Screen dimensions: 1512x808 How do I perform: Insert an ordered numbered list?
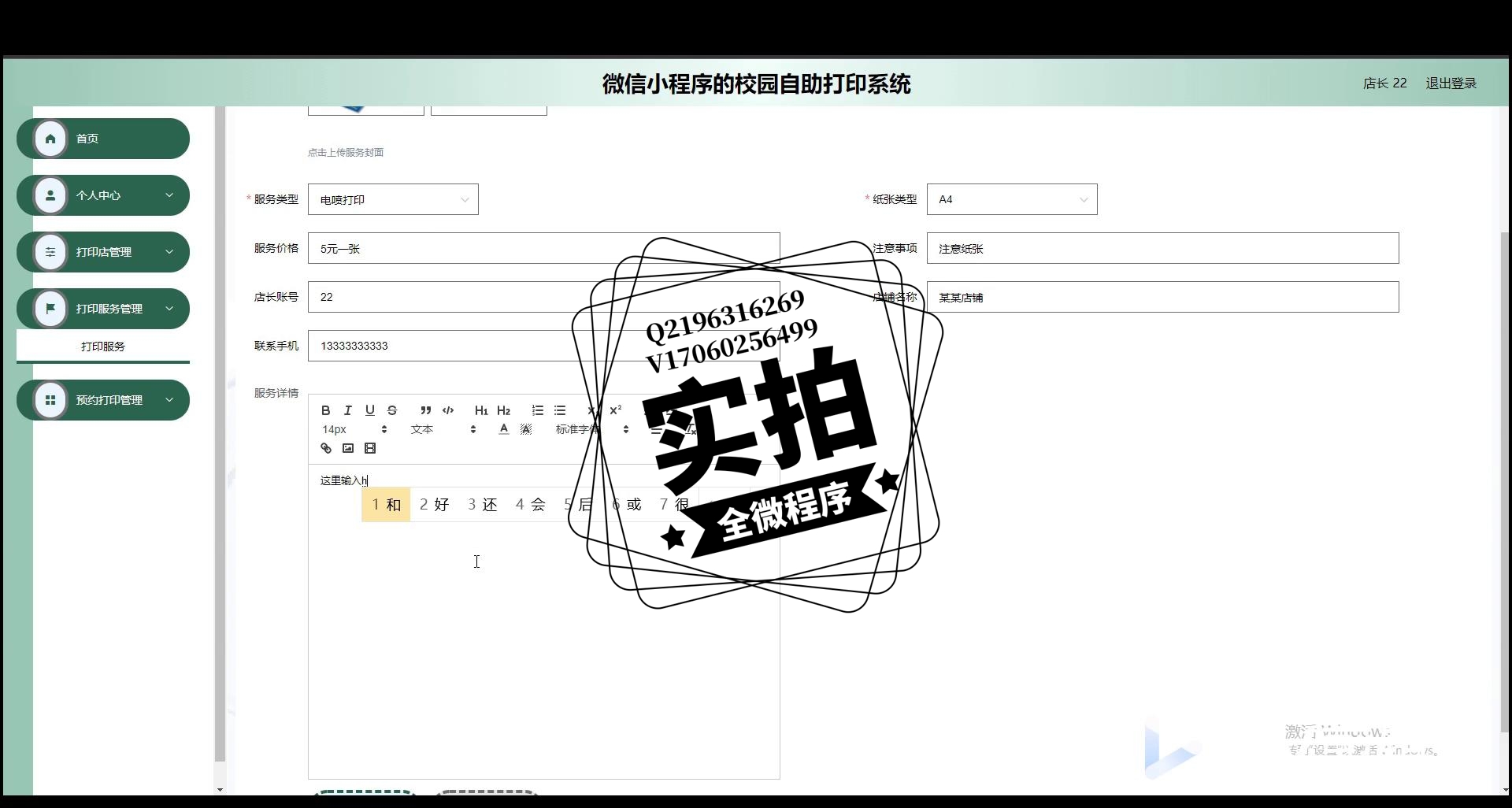(x=538, y=410)
